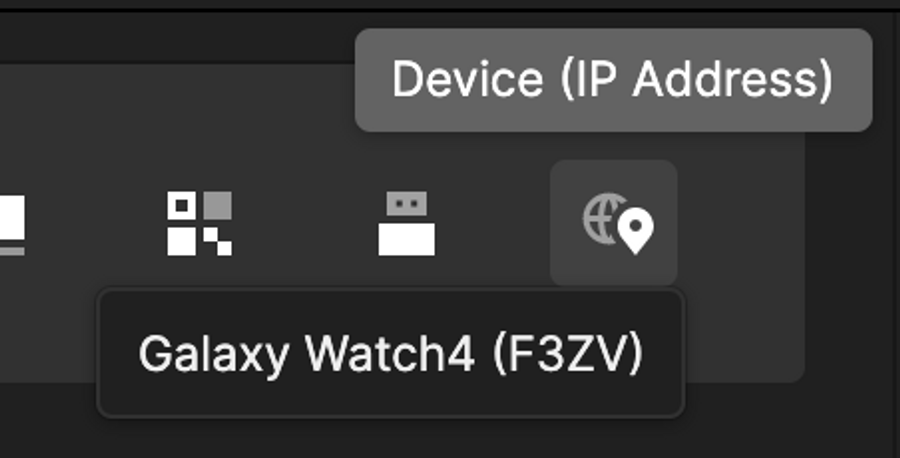Select the monitor icon at left edge

[x=12, y=224]
